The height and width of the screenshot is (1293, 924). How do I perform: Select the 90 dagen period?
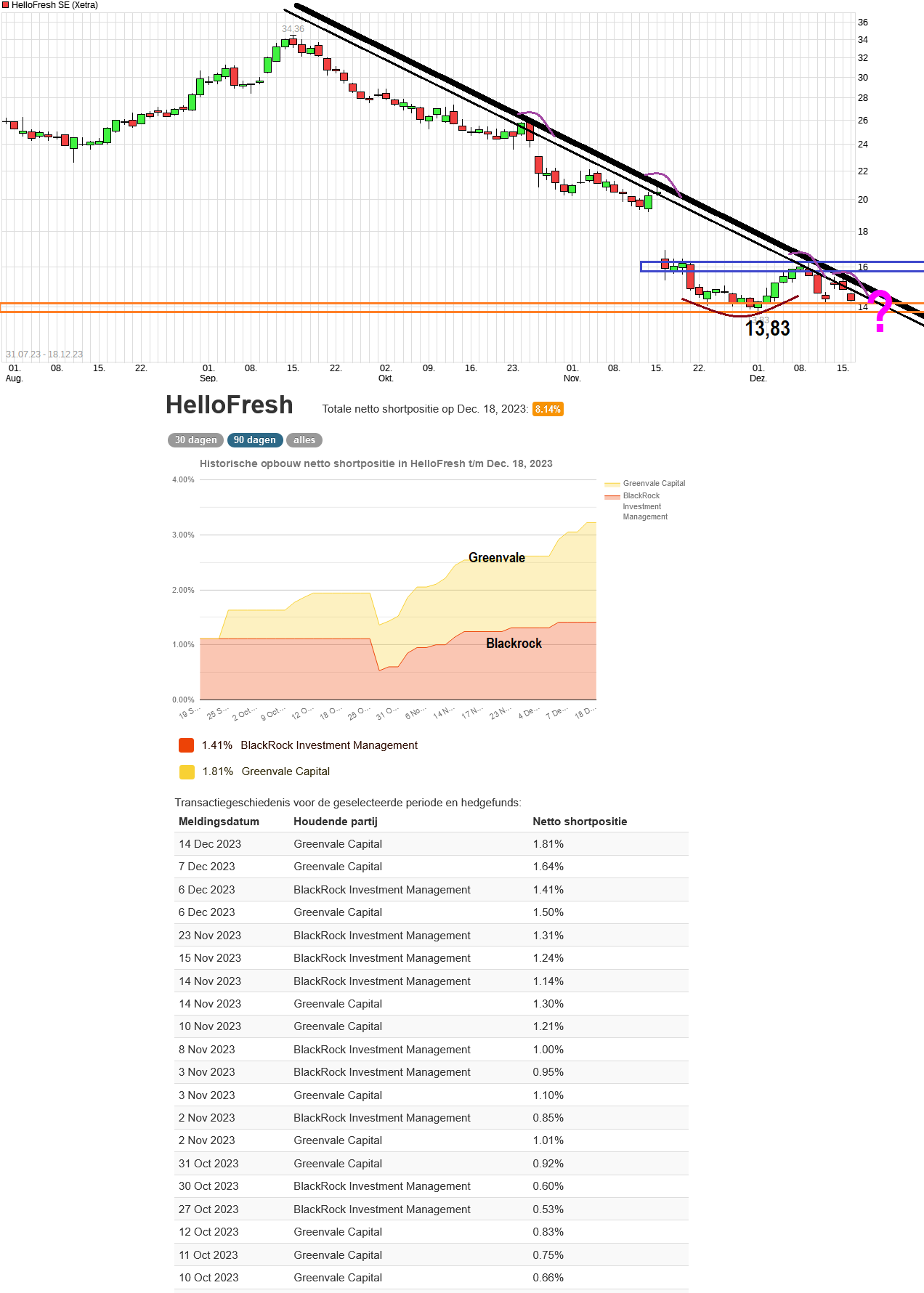click(254, 440)
